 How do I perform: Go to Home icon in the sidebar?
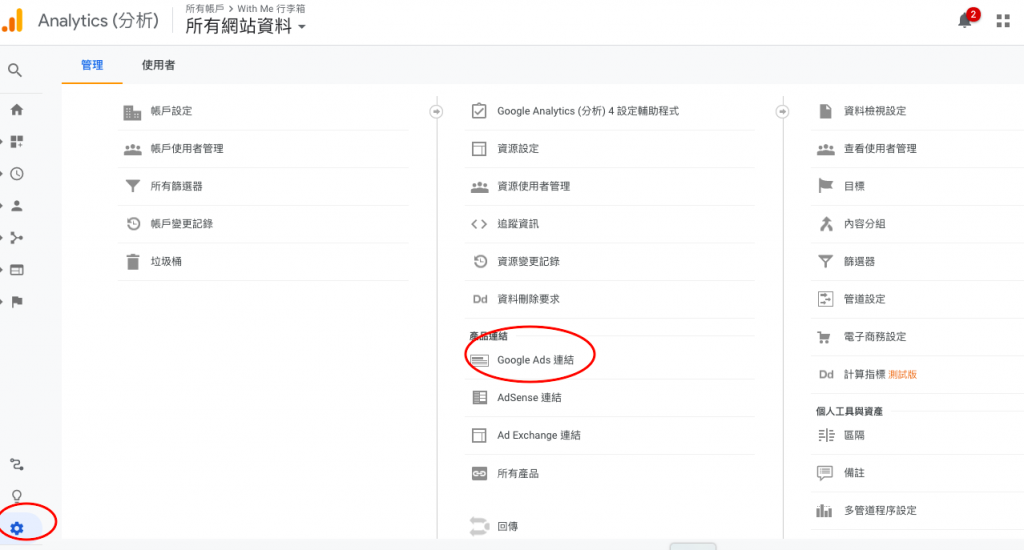(17, 110)
